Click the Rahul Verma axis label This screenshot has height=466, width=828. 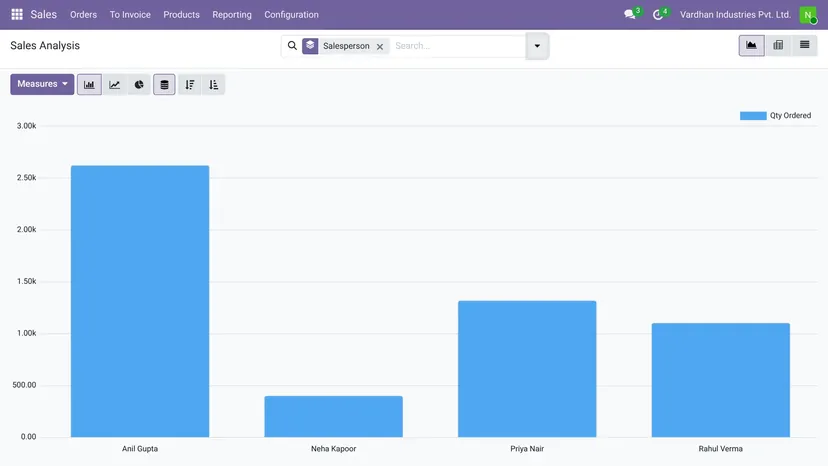click(x=720, y=449)
